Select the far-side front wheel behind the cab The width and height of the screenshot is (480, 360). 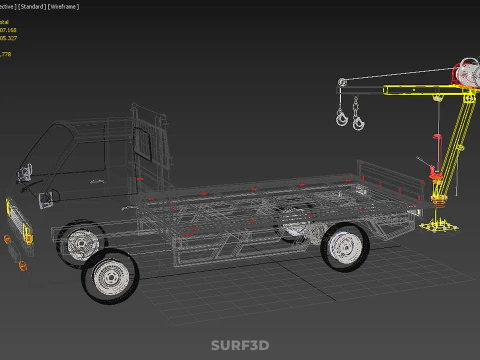coord(81,244)
